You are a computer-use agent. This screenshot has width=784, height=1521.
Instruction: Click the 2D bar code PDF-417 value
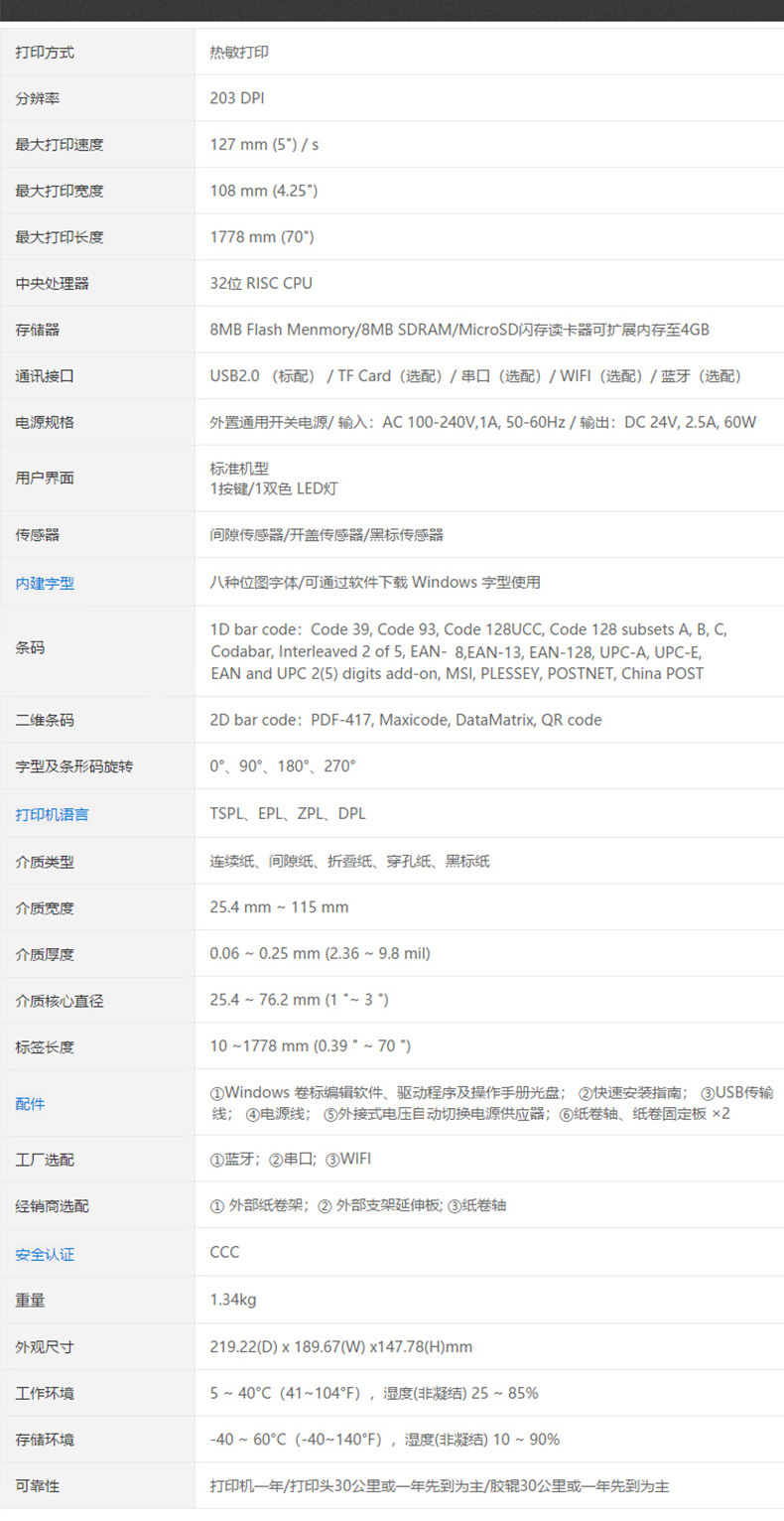[406, 720]
